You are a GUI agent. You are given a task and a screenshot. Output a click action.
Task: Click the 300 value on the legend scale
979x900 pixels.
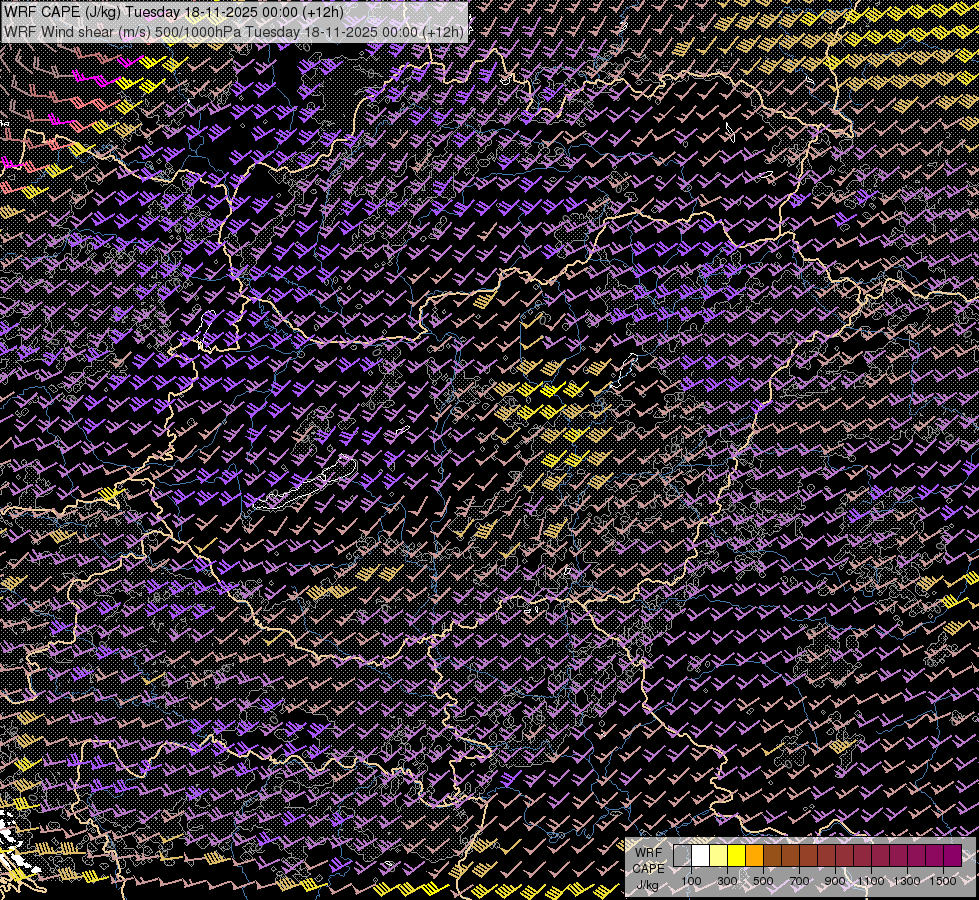[727, 881]
